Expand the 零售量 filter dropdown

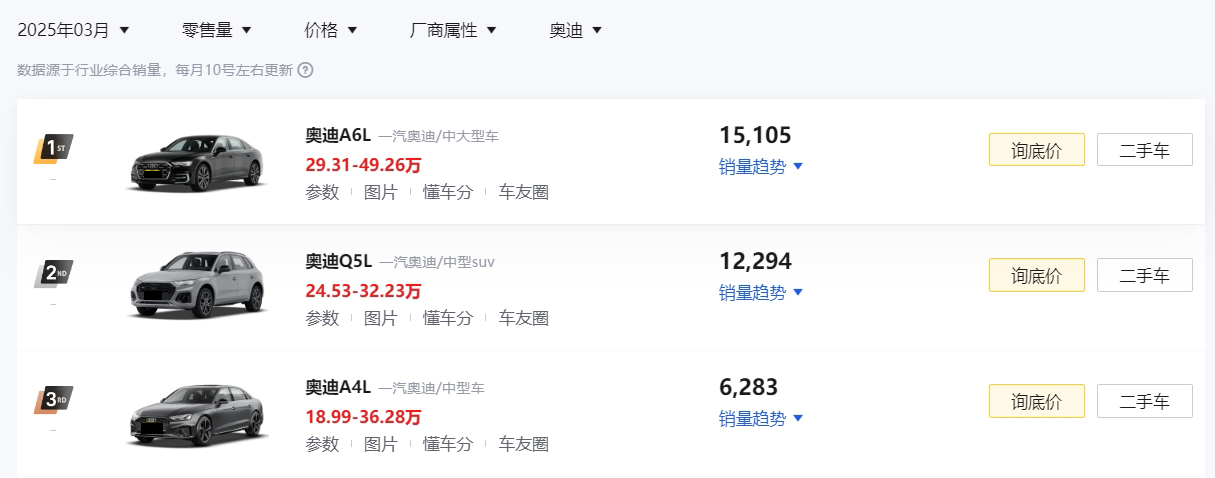click(x=217, y=30)
